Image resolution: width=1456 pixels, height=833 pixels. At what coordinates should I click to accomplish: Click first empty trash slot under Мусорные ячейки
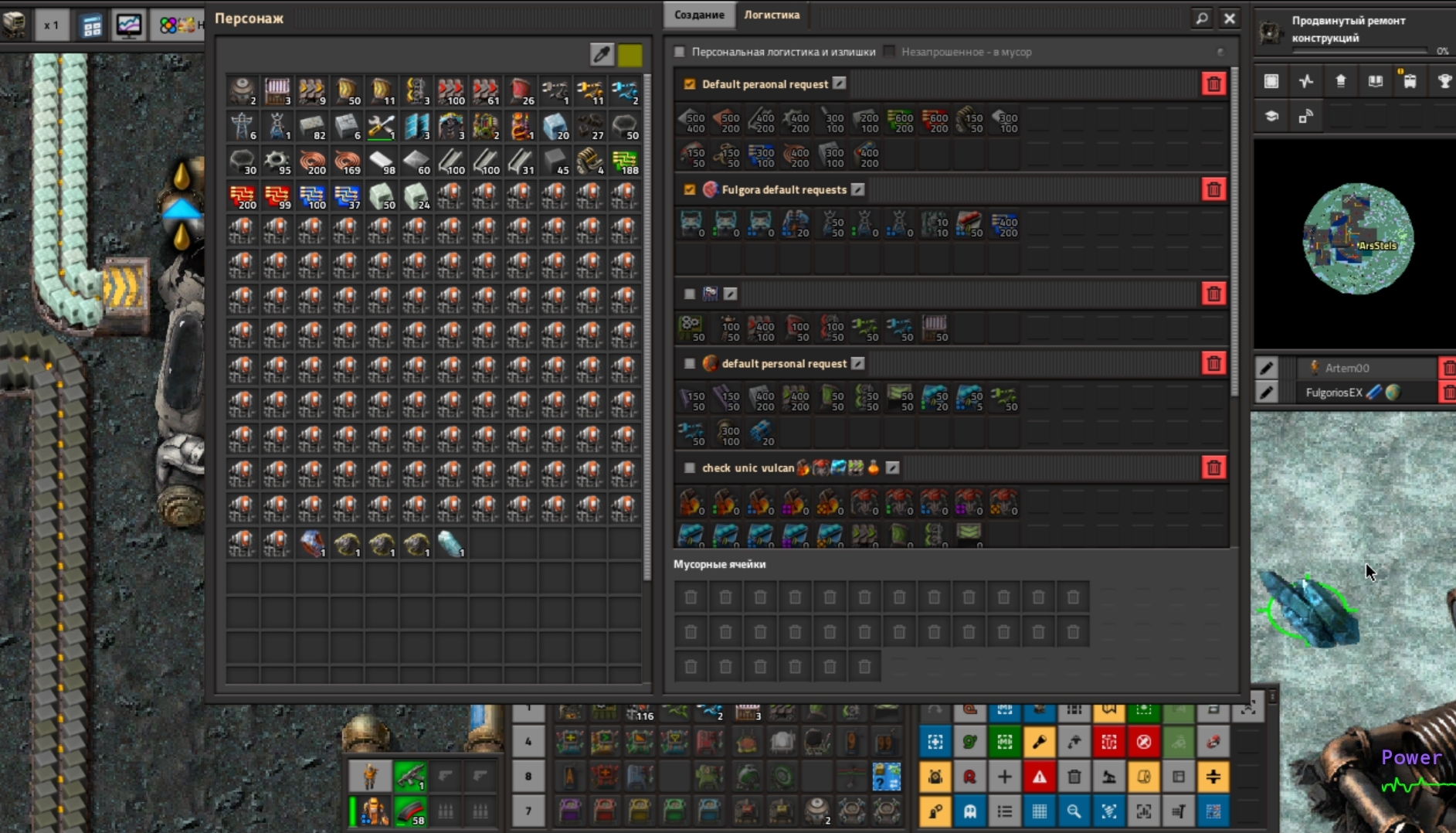coord(691,597)
